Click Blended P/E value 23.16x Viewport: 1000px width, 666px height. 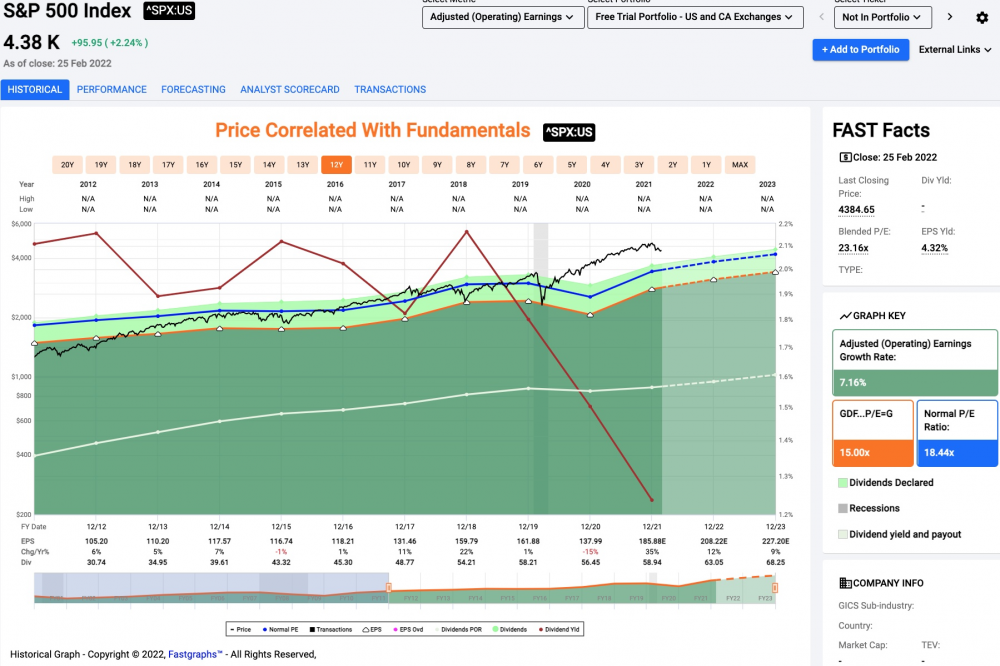853,248
